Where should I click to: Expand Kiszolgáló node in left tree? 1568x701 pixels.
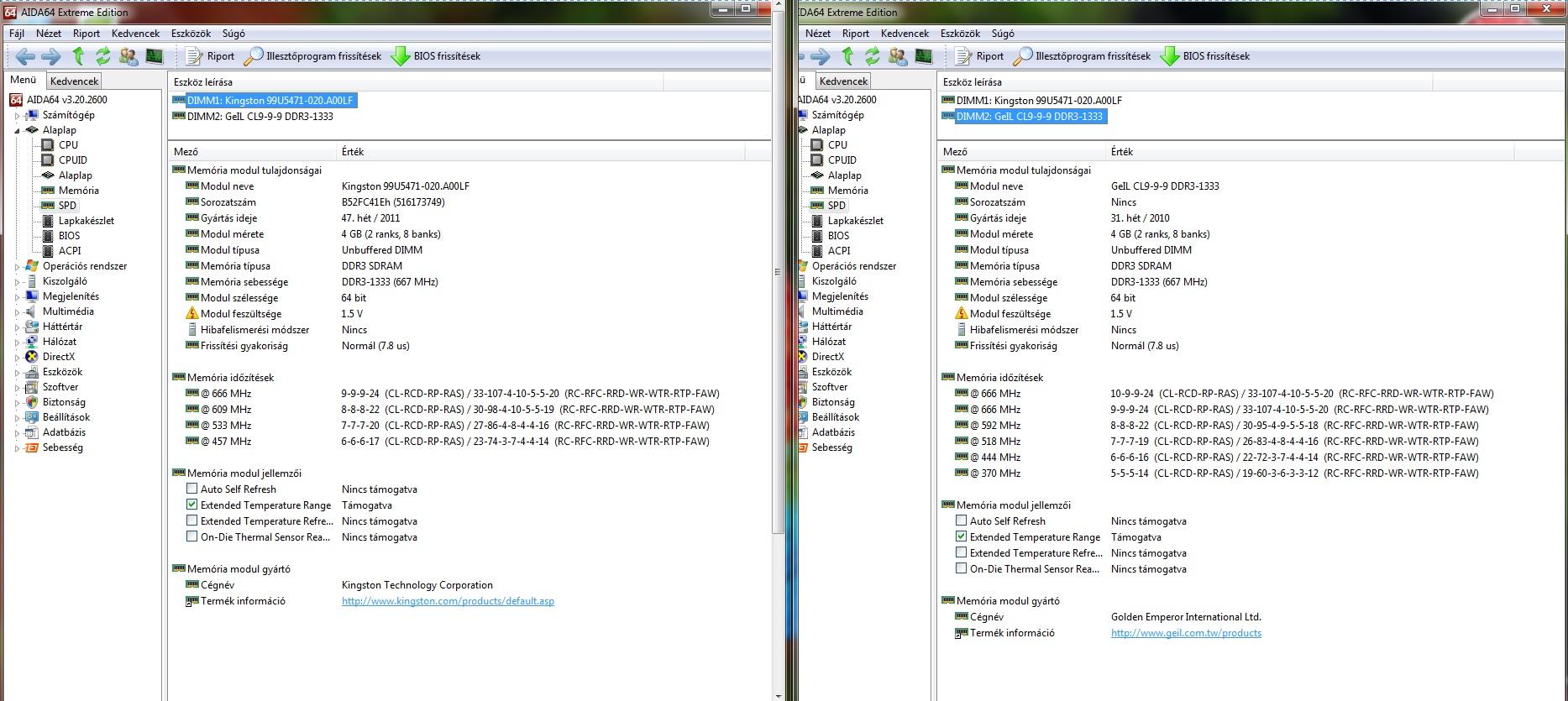(x=17, y=282)
